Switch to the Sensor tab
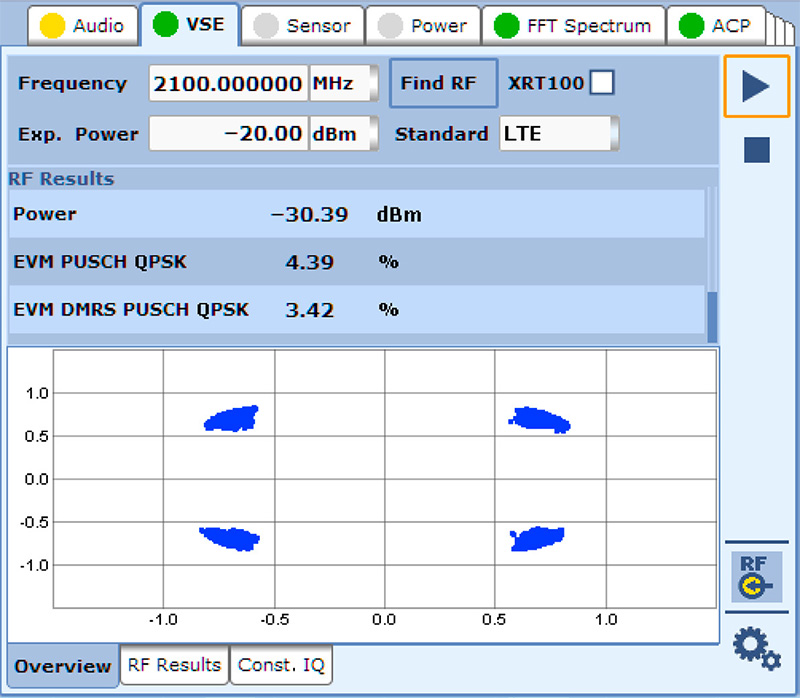This screenshot has height=698, width=800. click(304, 26)
